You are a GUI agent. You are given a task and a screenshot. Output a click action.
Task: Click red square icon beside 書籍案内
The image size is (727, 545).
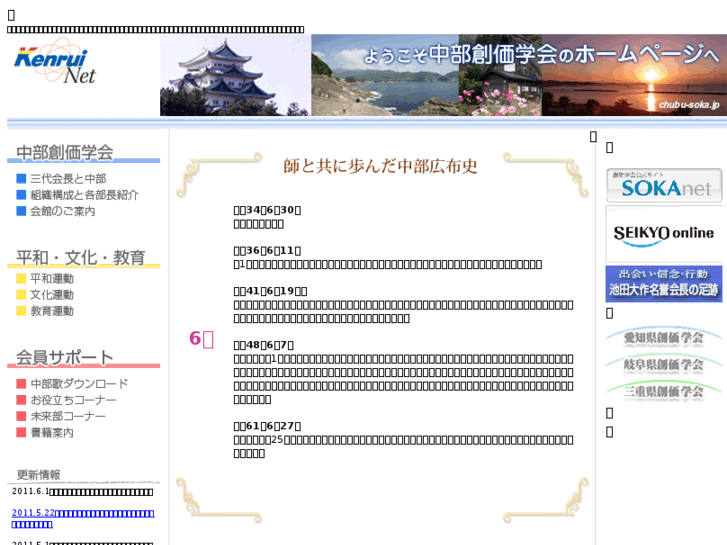(21, 432)
